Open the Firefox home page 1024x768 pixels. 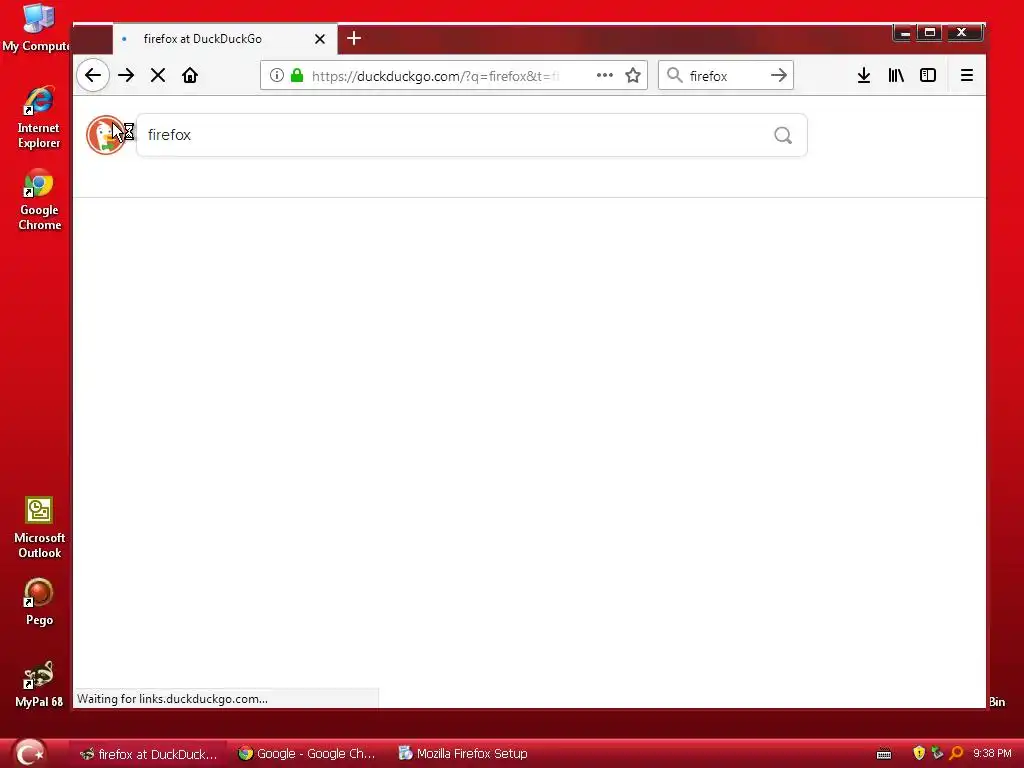pos(190,75)
